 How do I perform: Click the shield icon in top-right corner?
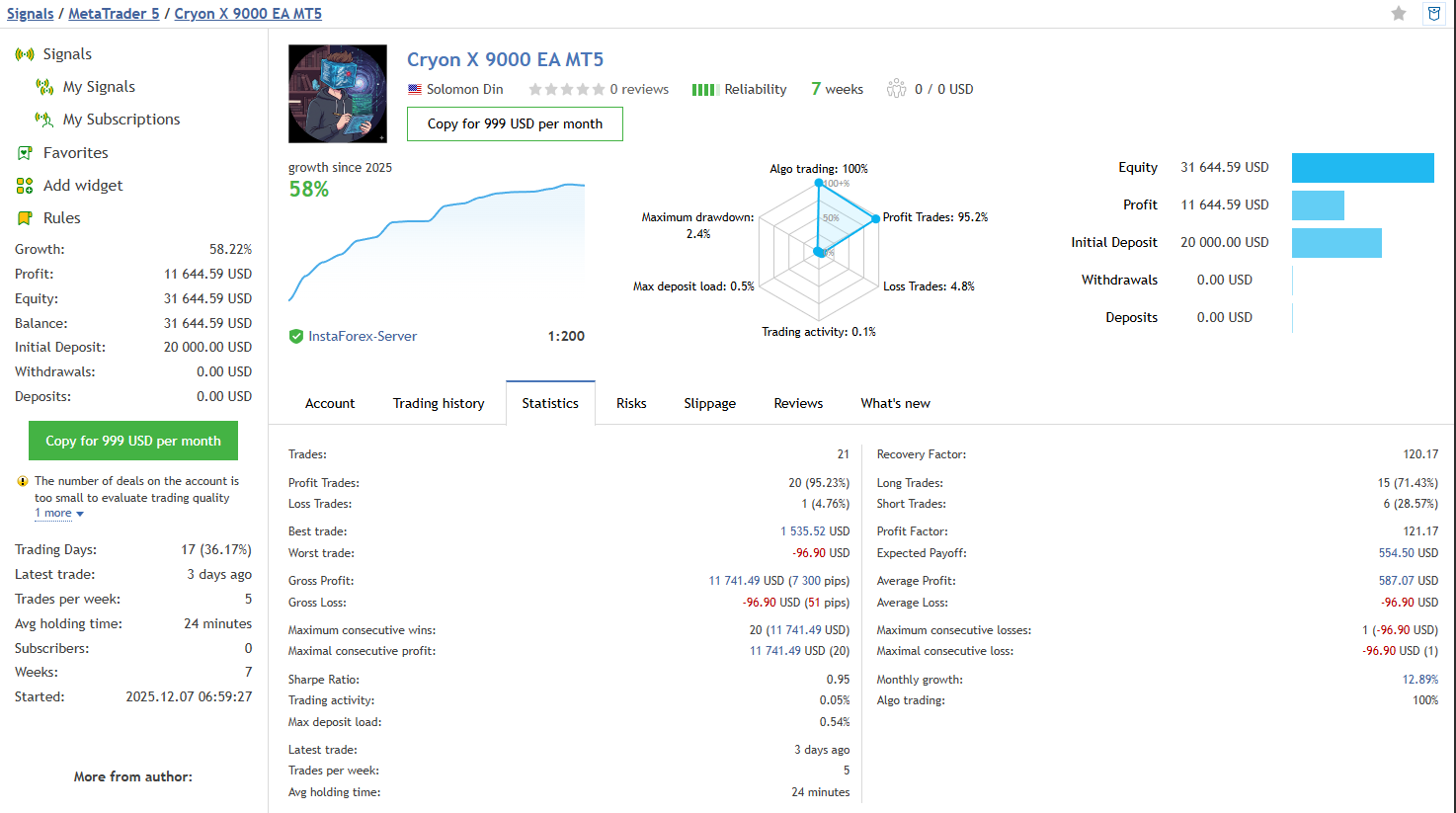pos(1433,14)
